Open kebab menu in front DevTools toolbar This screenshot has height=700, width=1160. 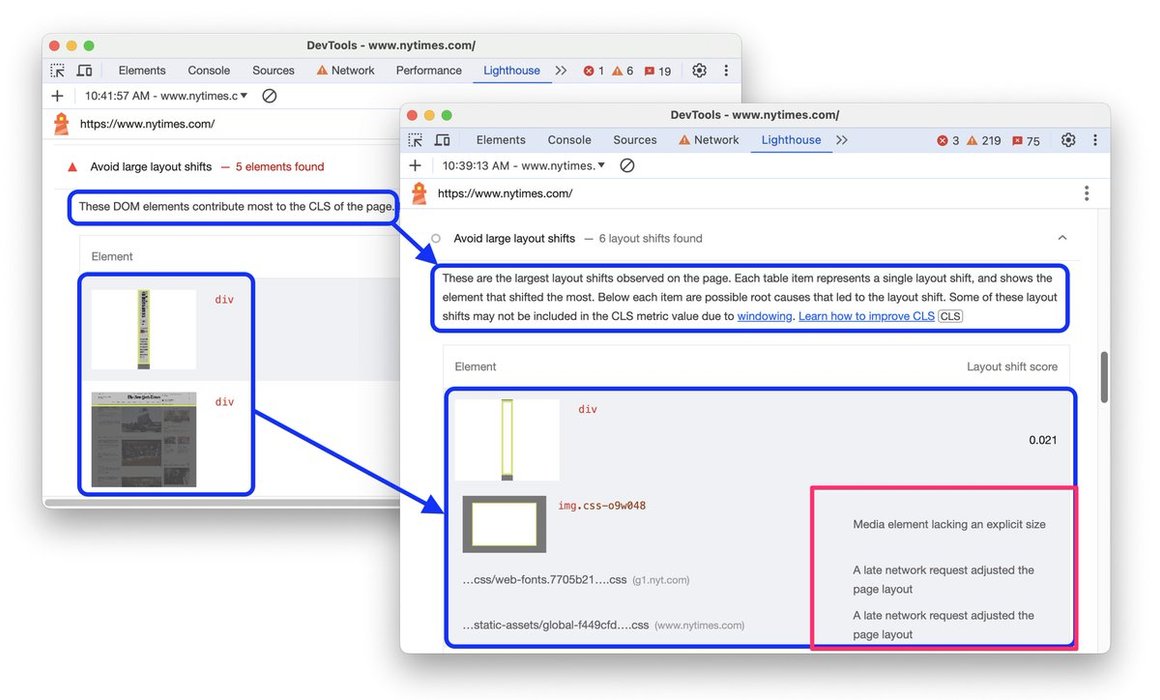(1095, 140)
